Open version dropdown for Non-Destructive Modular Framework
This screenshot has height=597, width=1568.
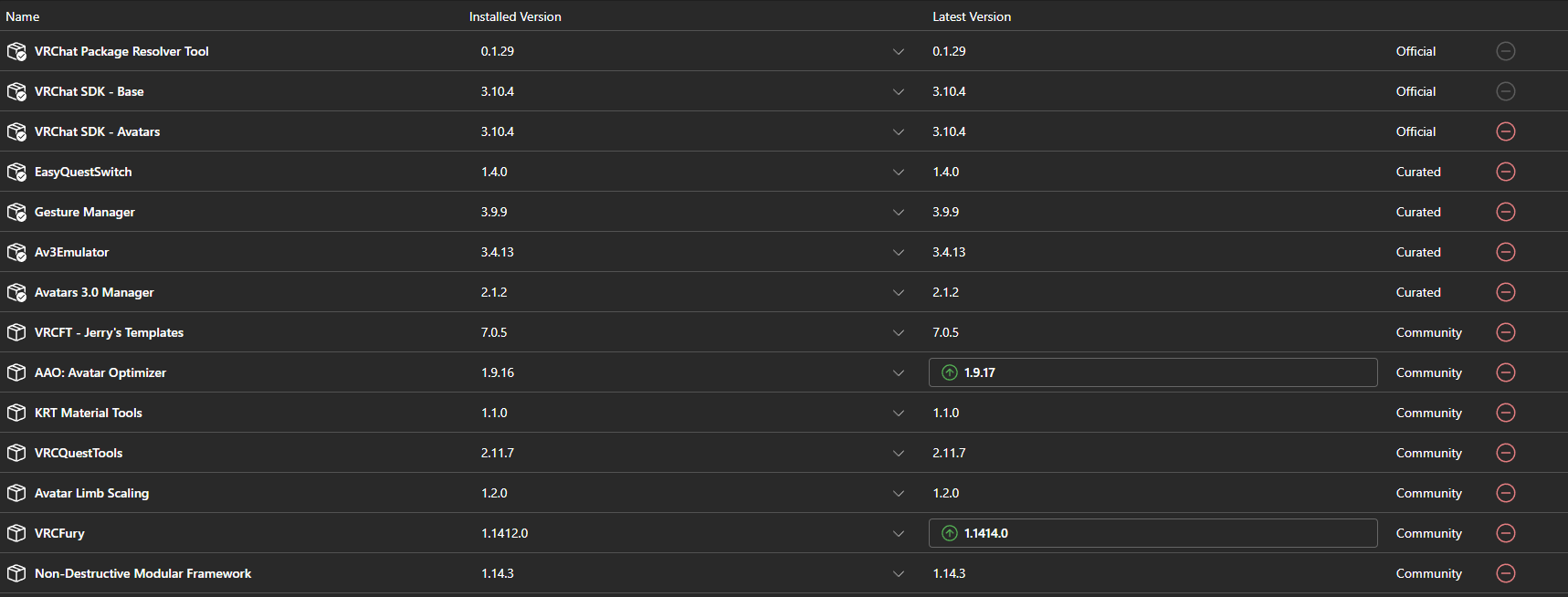899,574
